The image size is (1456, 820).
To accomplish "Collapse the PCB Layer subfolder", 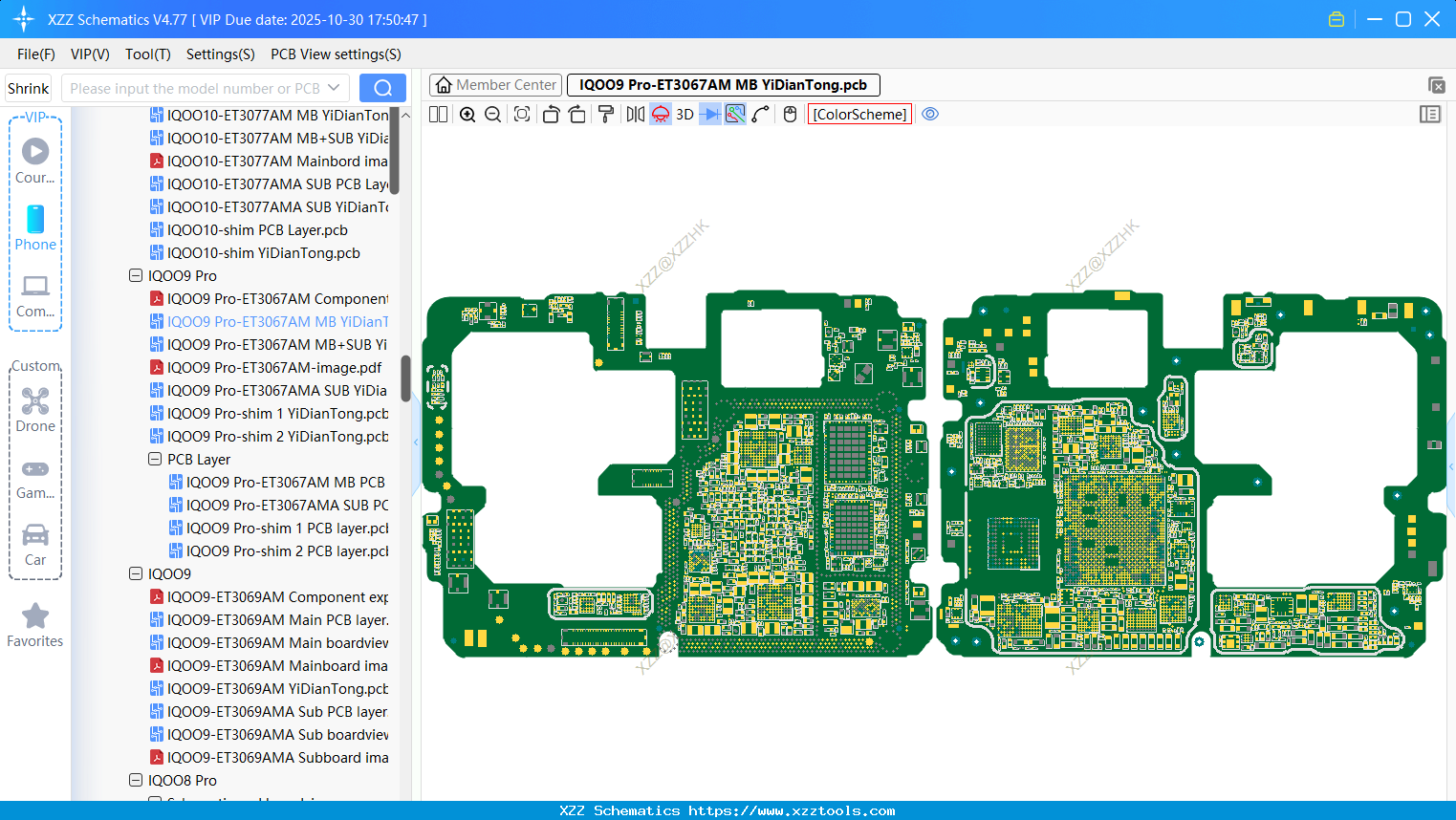I will click(x=155, y=460).
